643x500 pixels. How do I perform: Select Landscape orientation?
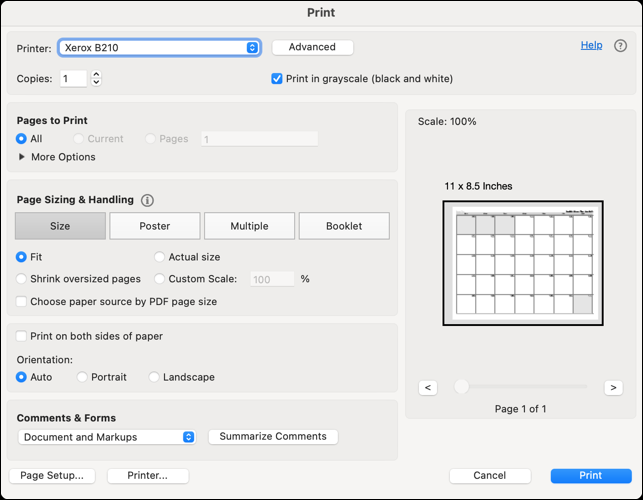pos(154,378)
